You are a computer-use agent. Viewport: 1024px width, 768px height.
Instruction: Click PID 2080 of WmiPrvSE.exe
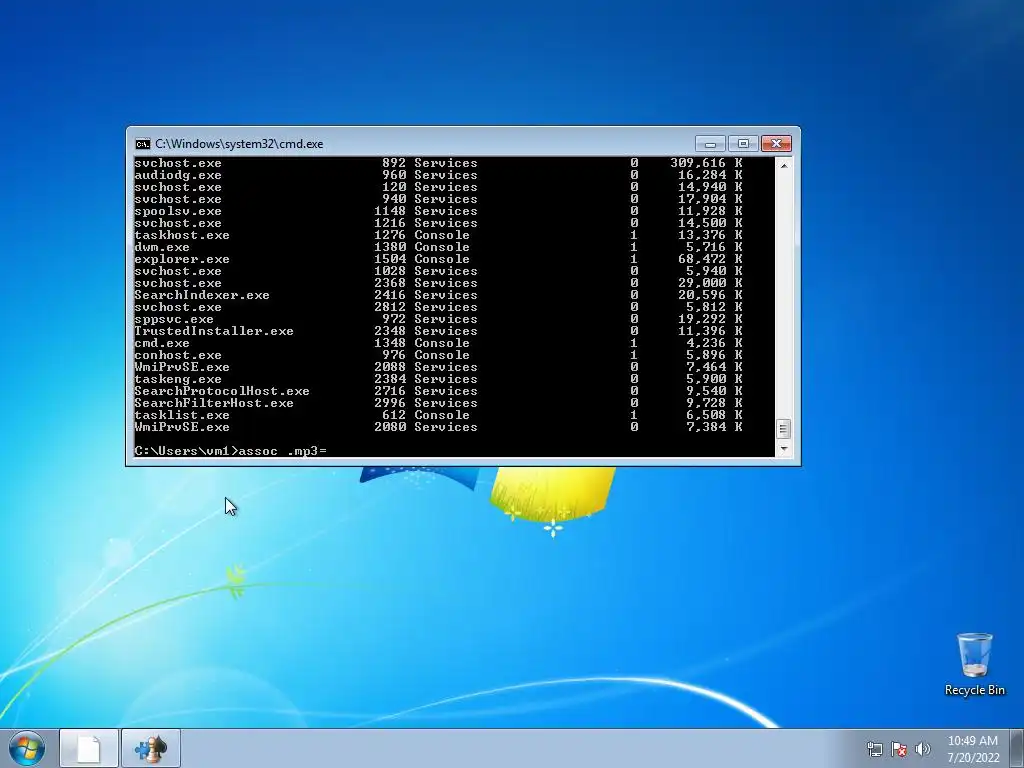pos(390,427)
